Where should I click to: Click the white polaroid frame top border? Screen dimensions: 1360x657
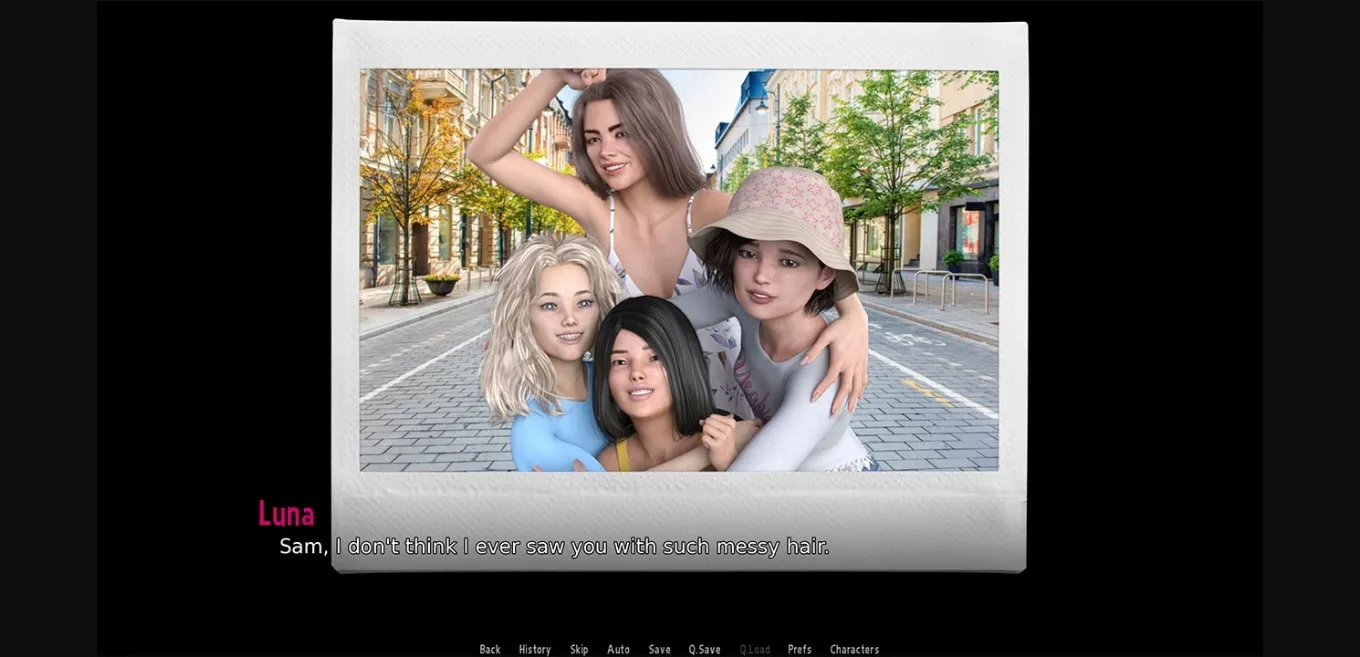coord(680,44)
